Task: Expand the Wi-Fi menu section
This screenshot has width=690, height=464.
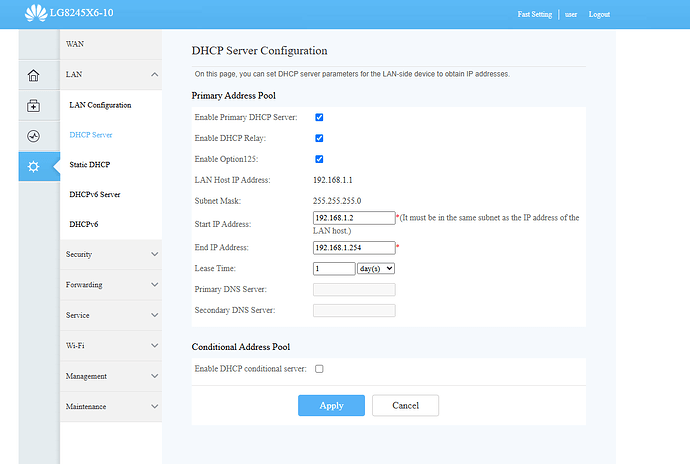Action: [x=111, y=346]
